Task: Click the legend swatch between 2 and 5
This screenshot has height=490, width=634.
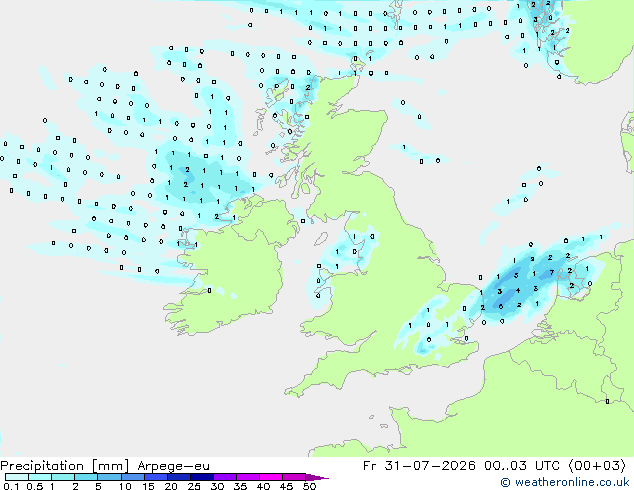Action: click(x=86, y=477)
